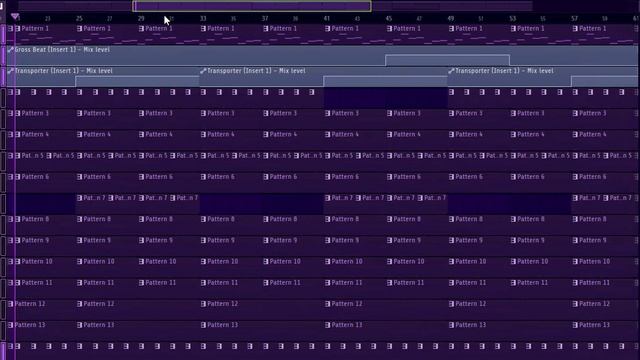Select Pattern 13 clip label at bar 57
Screen dimensions: 640x360
(594, 325)
